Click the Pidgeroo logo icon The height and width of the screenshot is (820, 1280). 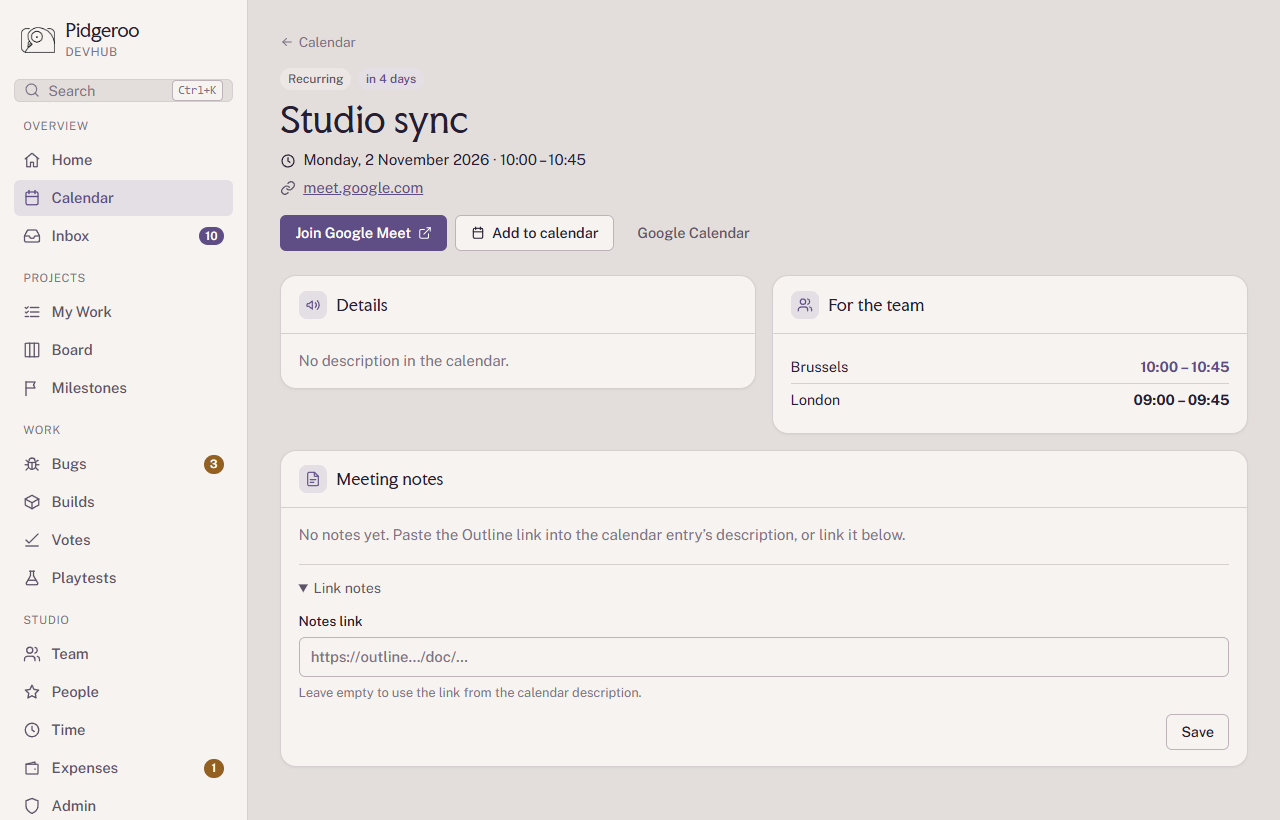tap(38, 39)
